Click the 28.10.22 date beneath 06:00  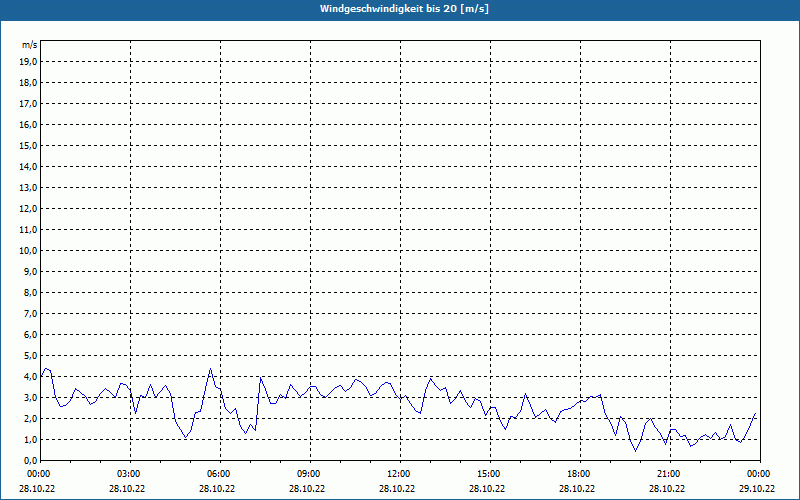pos(217,488)
